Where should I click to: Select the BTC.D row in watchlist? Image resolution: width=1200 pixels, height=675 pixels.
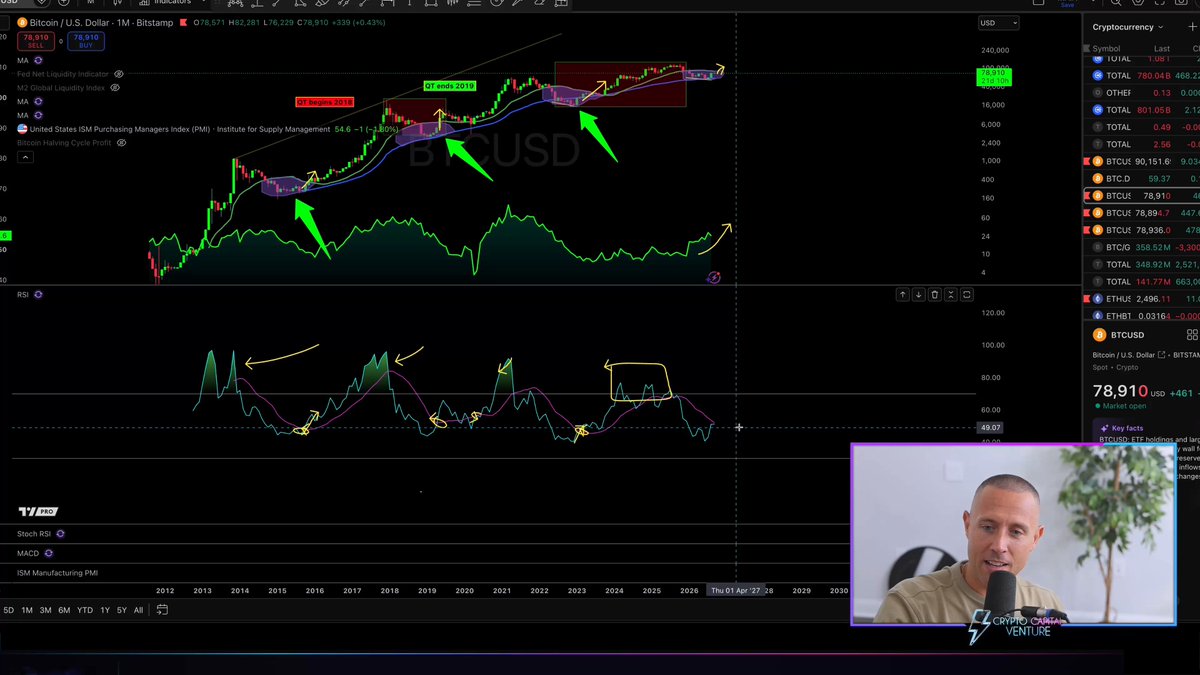1141,178
